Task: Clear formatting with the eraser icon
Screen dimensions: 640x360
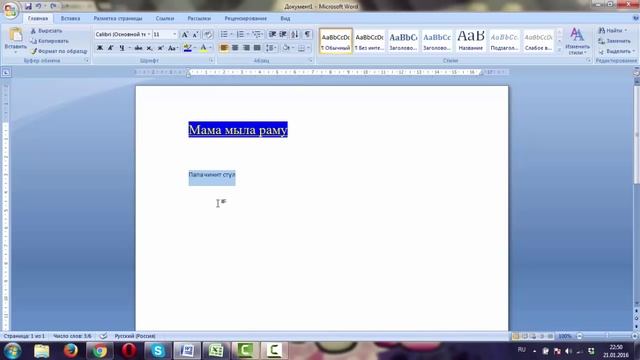Action: click(208, 35)
